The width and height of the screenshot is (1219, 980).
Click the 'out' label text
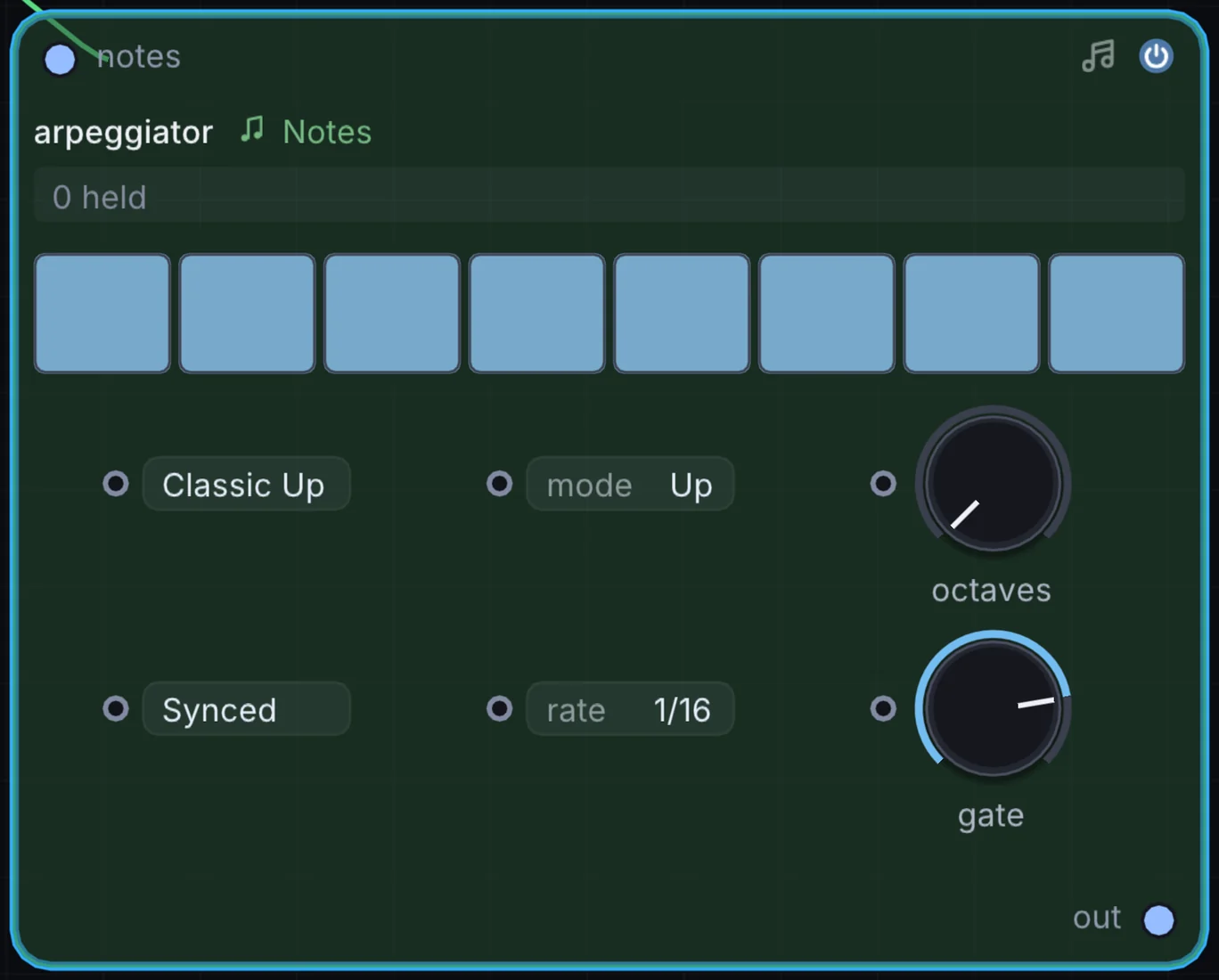pyautogui.click(x=1097, y=918)
